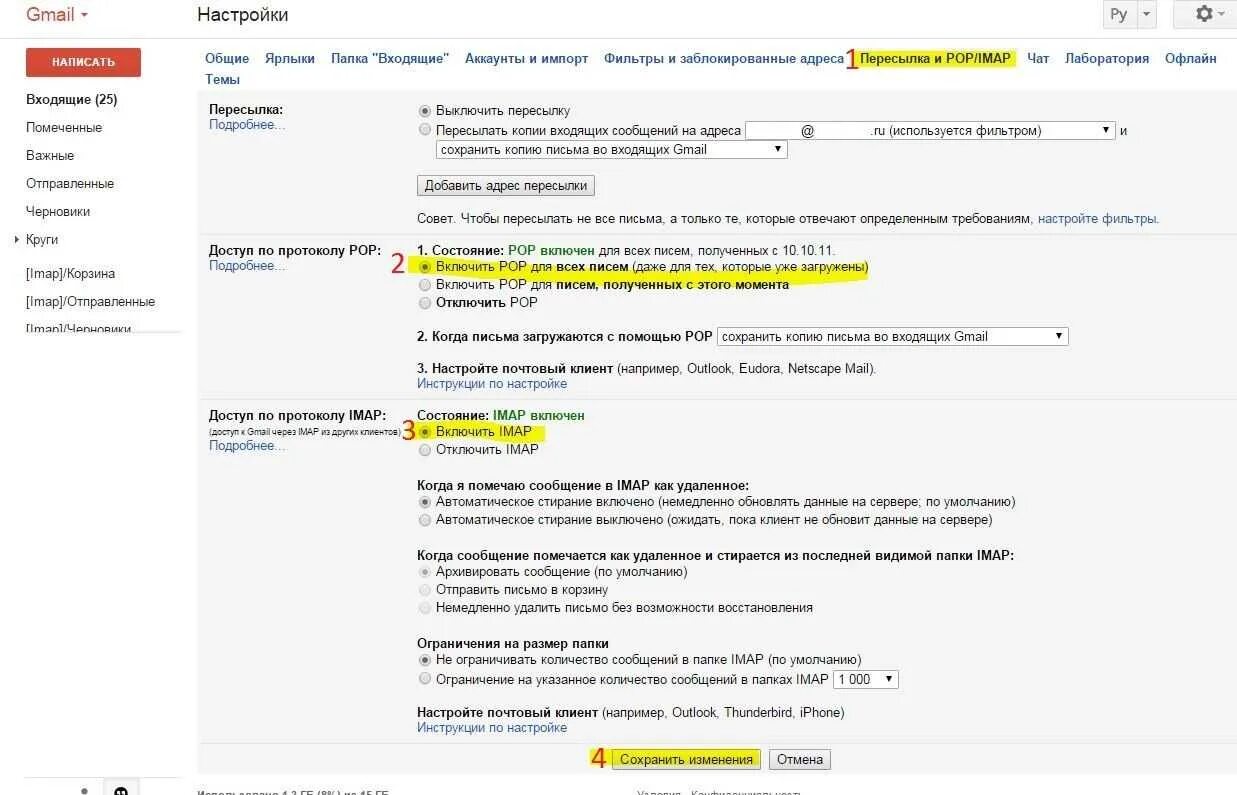Enable POP for all mail radio
1237x795 pixels.
(425, 267)
